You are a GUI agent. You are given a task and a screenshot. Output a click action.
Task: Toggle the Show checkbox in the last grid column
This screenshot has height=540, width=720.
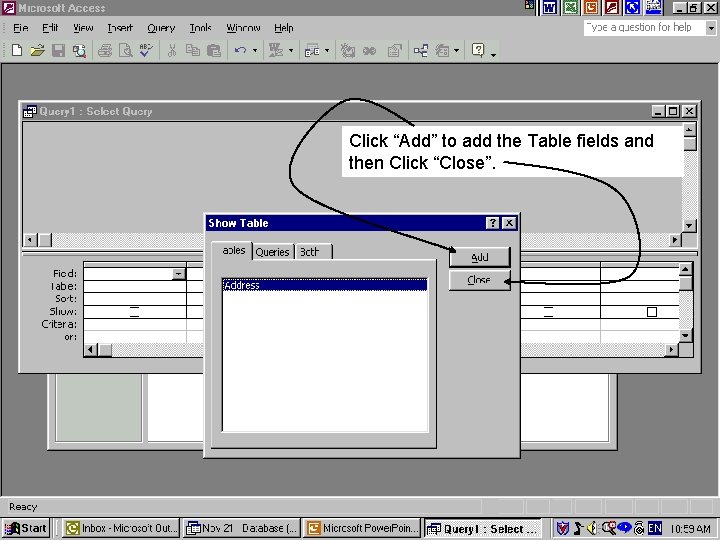(652, 312)
